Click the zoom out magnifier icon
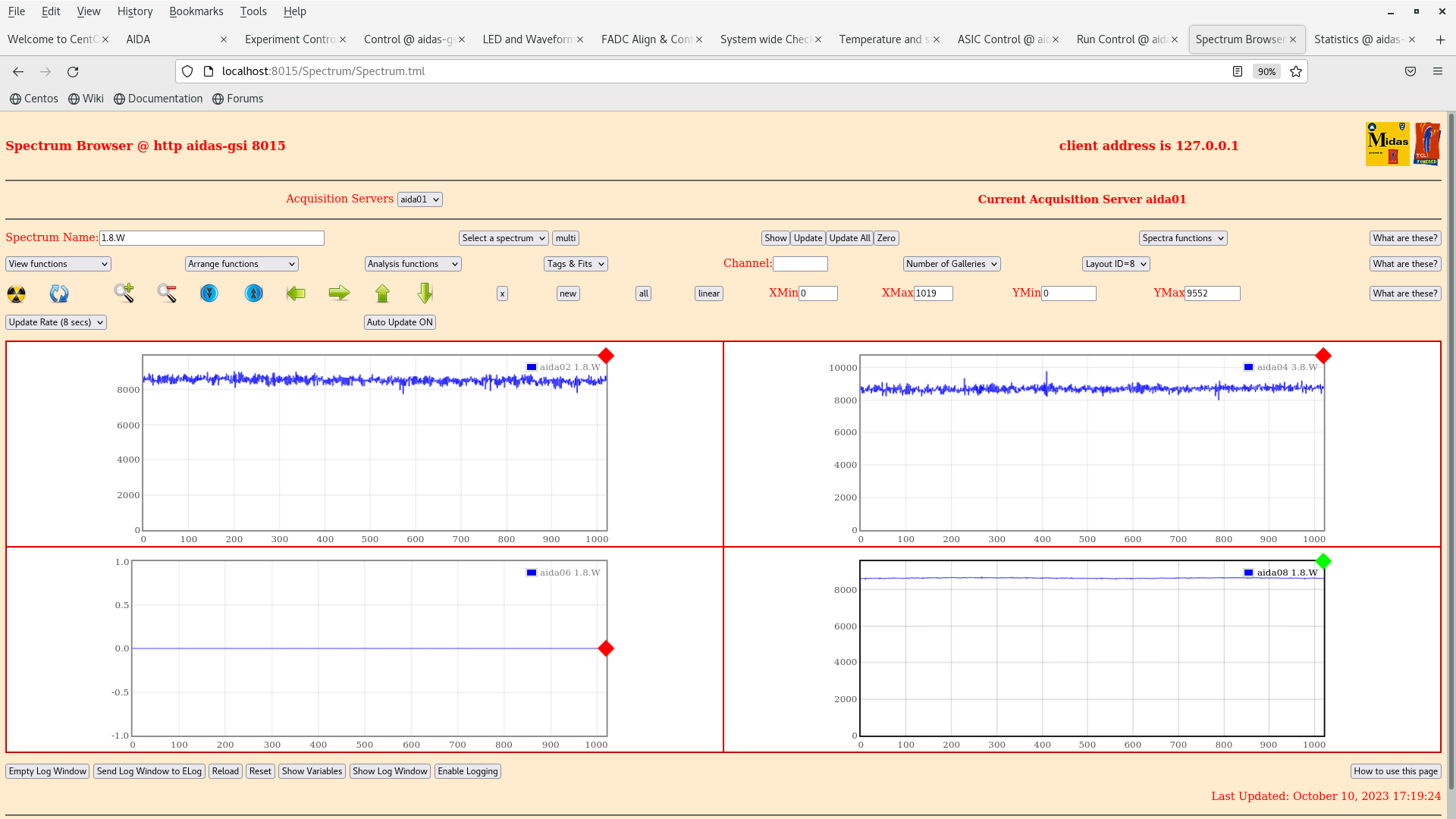Viewport: 1456px width, 819px height. [x=167, y=293]
